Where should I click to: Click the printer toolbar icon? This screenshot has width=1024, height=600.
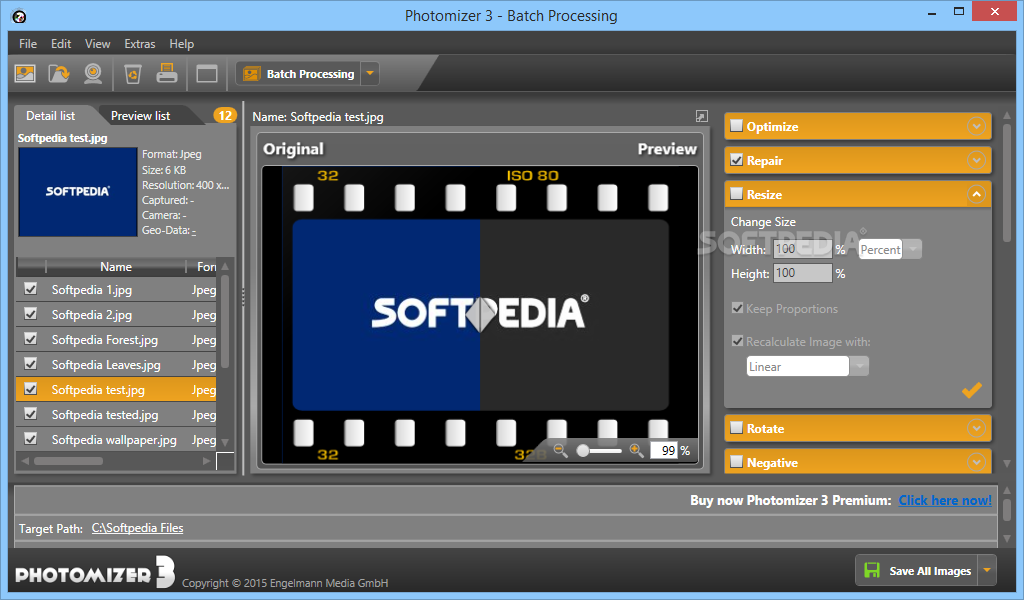pos(167,73)
